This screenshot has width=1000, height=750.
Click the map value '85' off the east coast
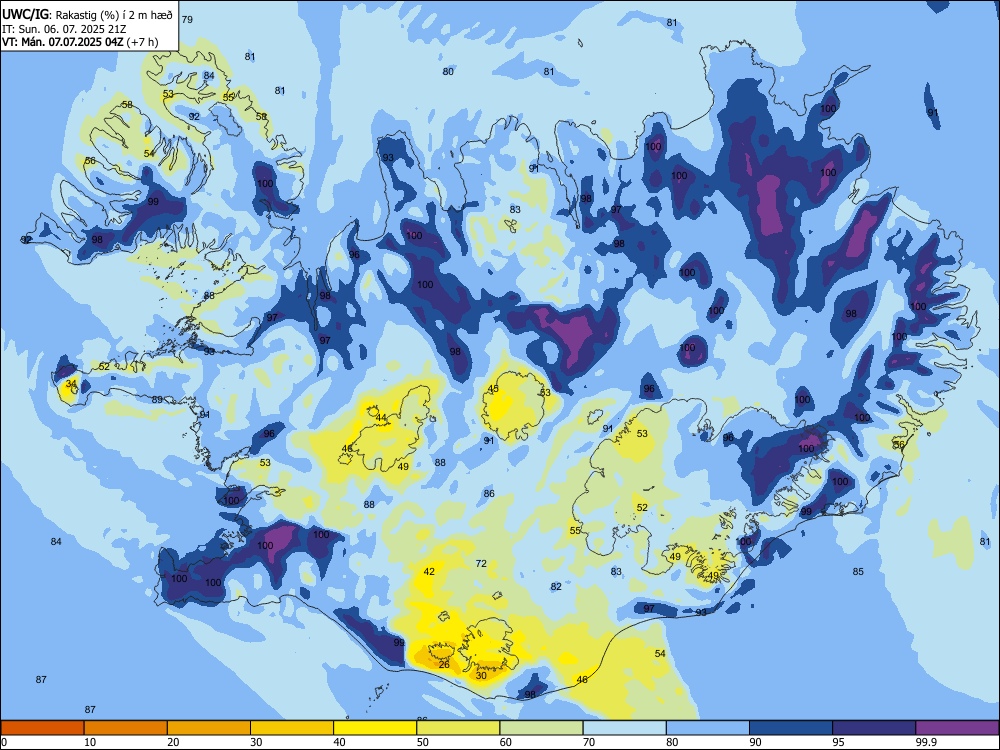(858, 571)
